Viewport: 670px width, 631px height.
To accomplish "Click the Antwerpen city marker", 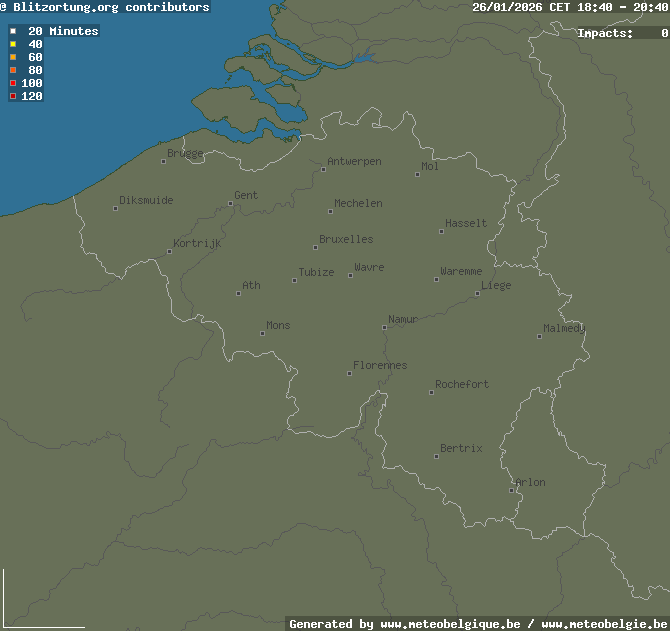I will click(323, 169).
